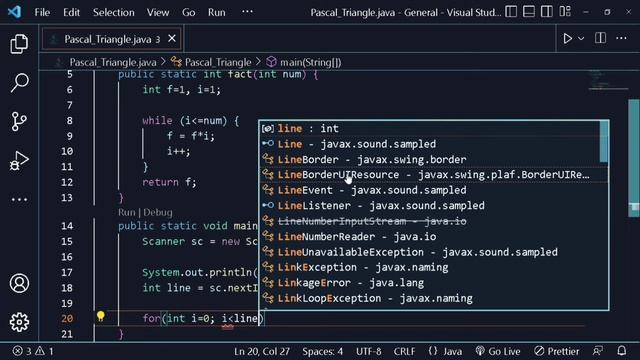640x360 pixels.
Task: Click the 'return f;' code line
Action: click(169, 182)
